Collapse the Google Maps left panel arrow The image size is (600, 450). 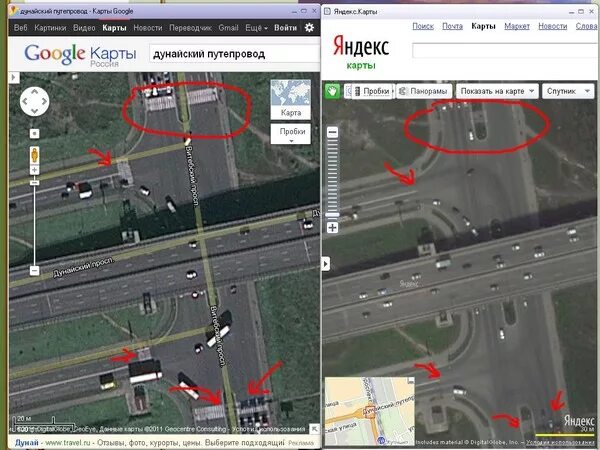pyautogui.click(x=13, y=78)
